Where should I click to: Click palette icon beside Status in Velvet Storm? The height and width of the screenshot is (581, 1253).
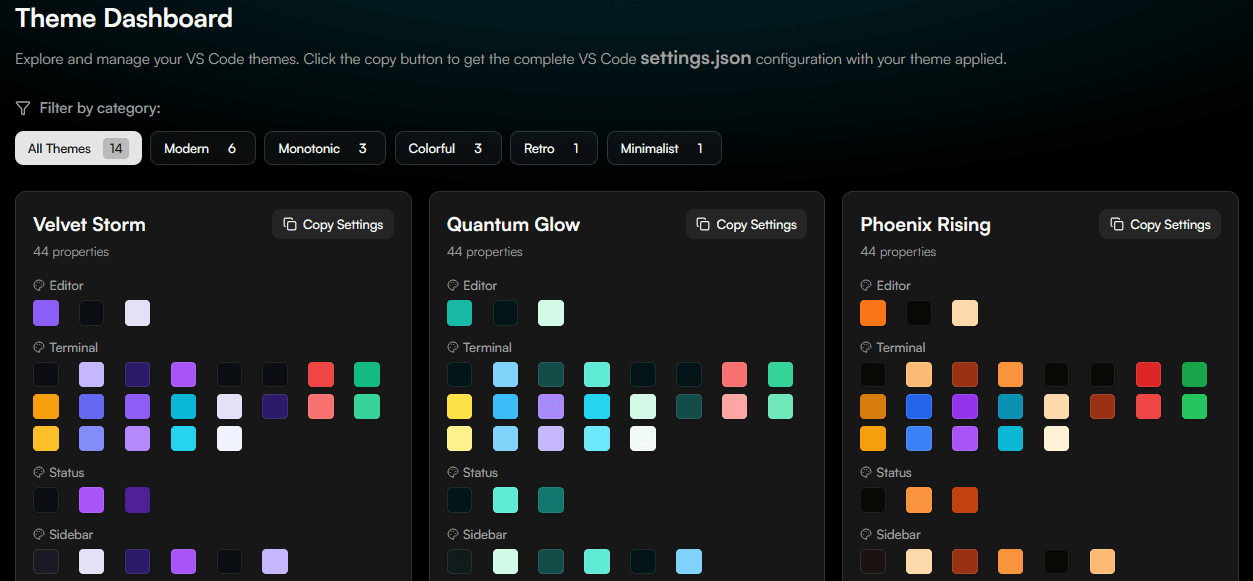pos(39,472)
